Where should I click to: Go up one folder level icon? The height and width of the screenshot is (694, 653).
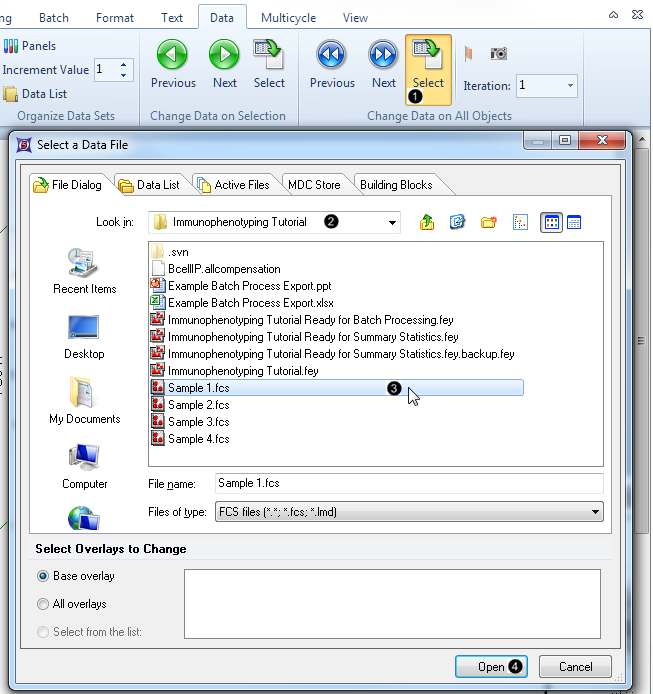(427, 222)
